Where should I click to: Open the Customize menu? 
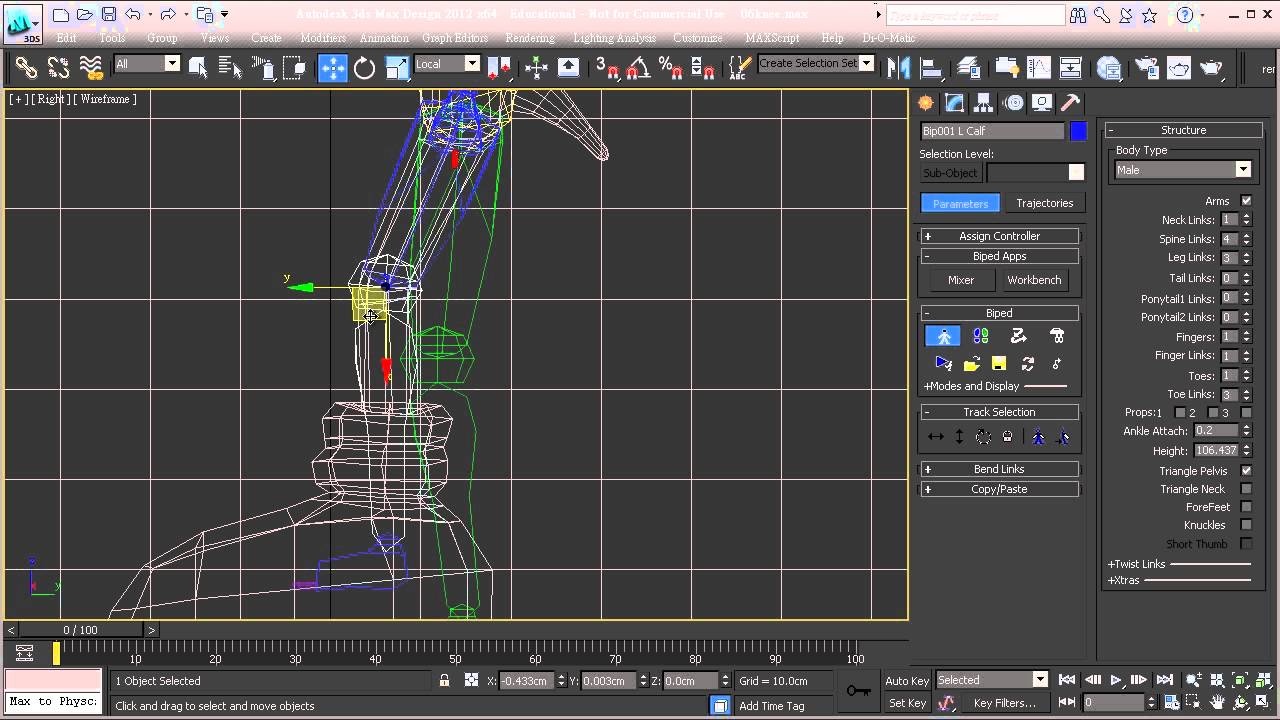[698, 38]
